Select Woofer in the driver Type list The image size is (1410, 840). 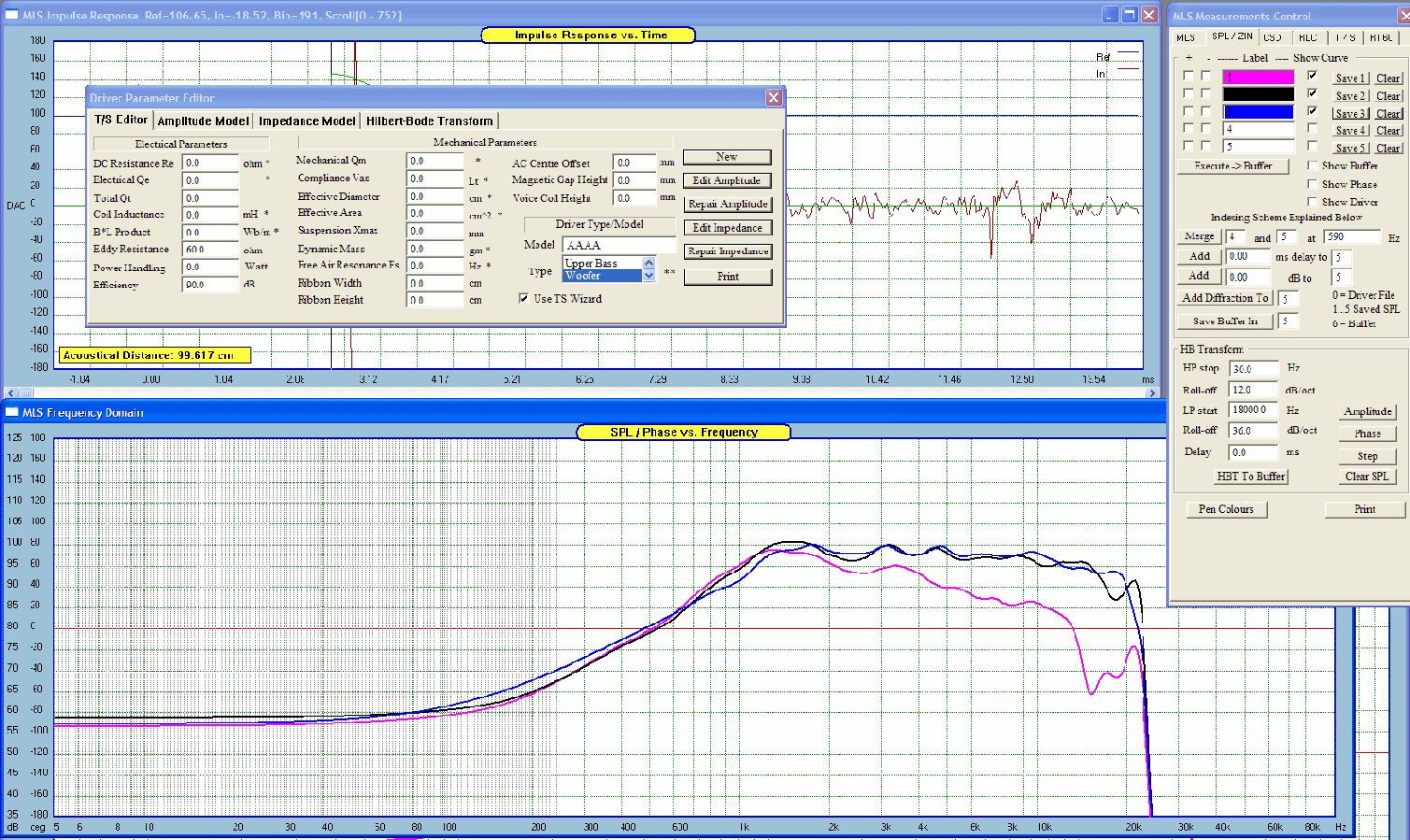[603, 276]
